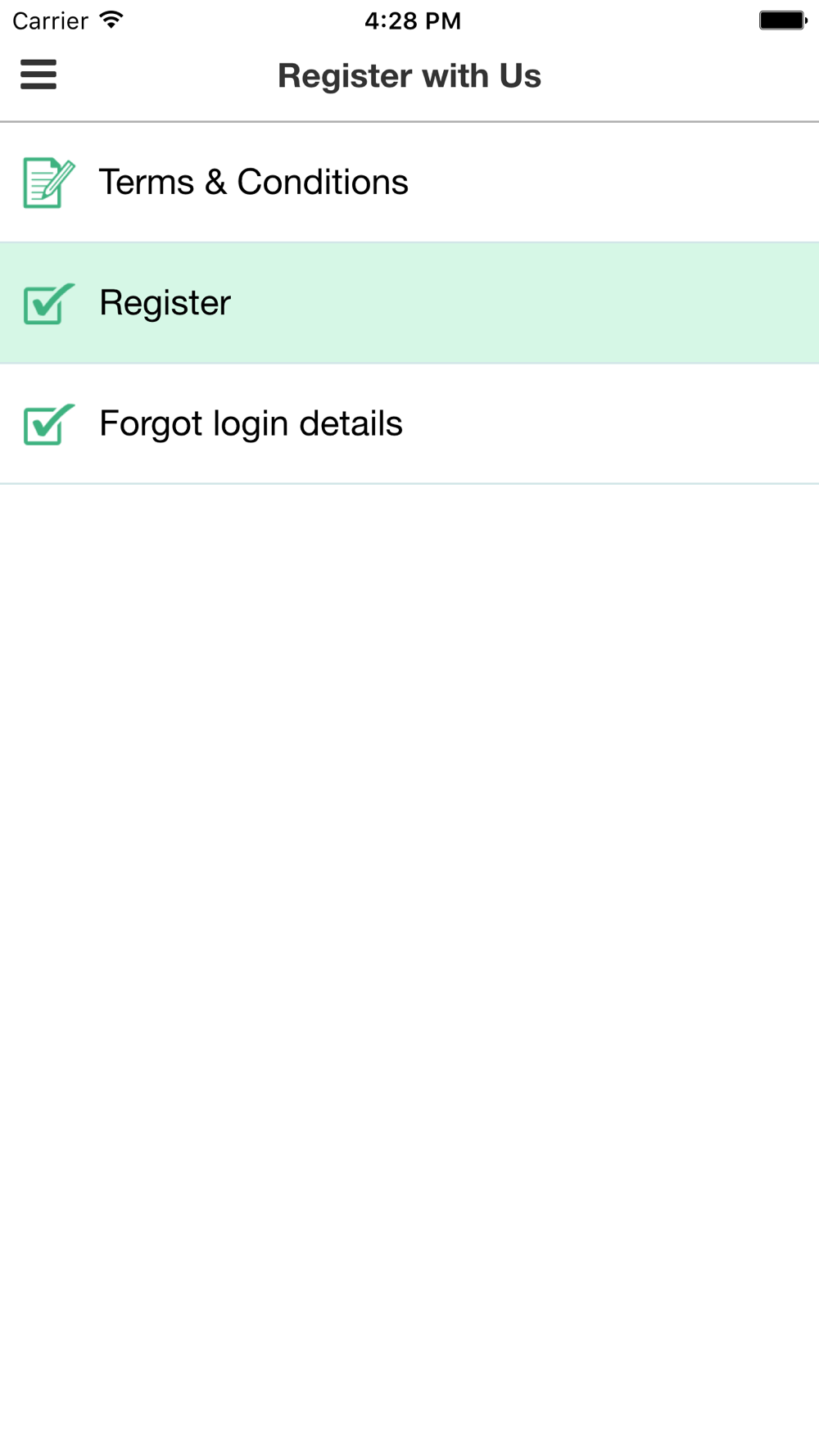Tap the Terms & Conditions document-pencil icon
The height and width of the screenshot is (1456, 819).
click(x=49, y=183)
